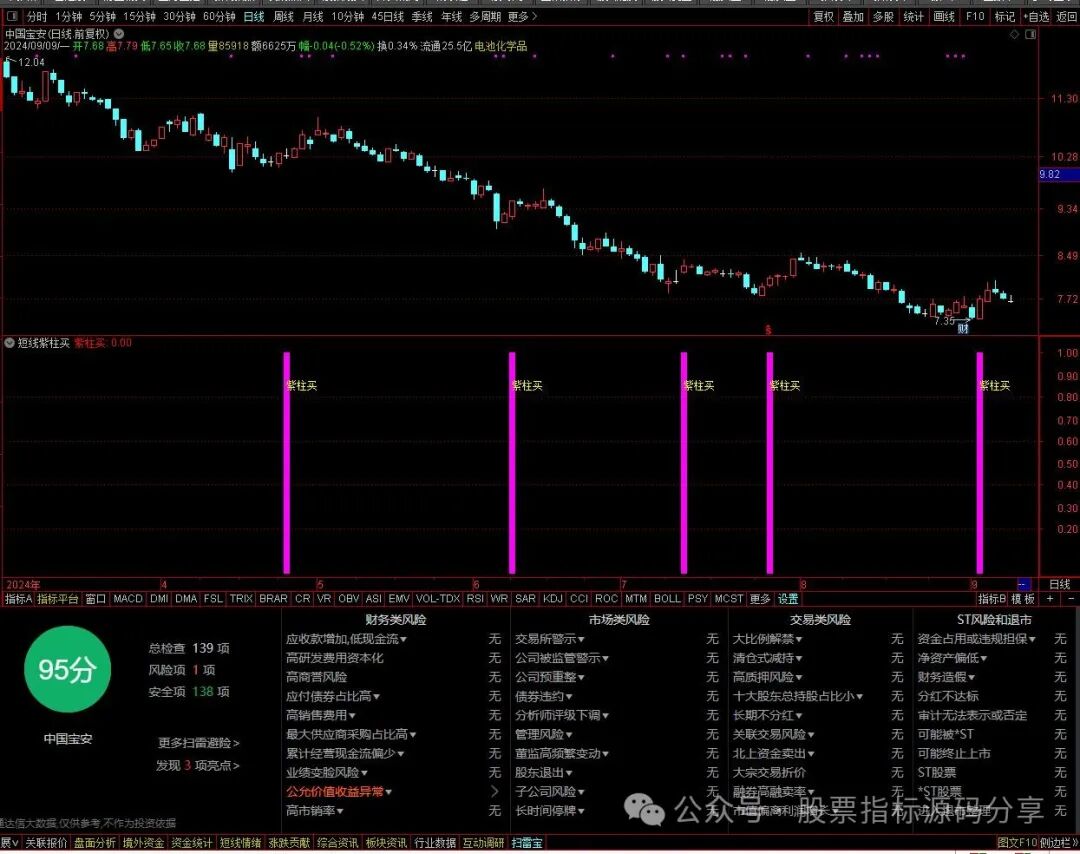
Task: Click the green 95分 score circle
Action: click(67, 669)
